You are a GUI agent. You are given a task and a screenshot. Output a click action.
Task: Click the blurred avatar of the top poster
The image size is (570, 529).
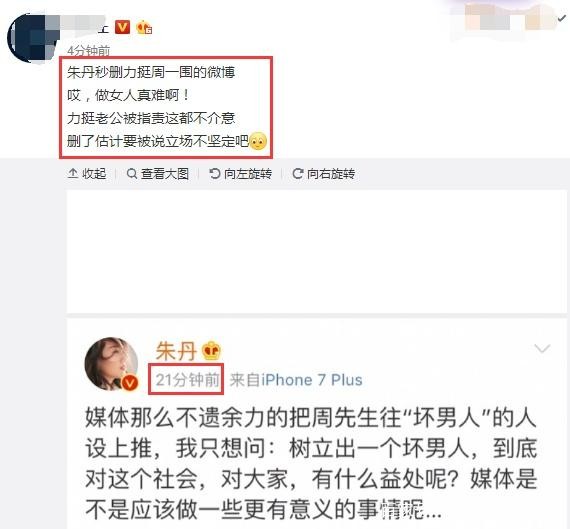click(x=32, y=38)
